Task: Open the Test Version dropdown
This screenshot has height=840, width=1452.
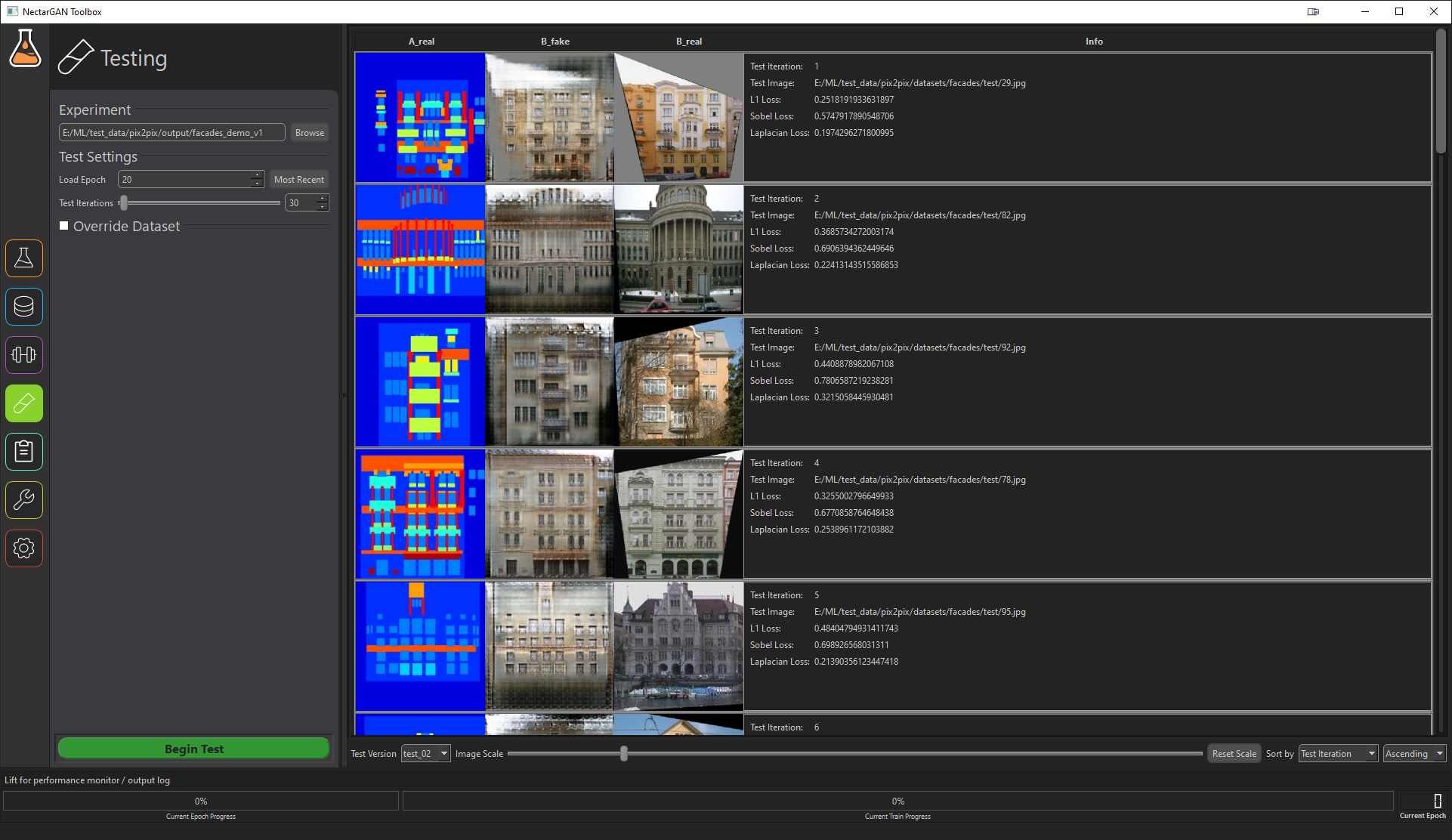Action: coord(425,753)
